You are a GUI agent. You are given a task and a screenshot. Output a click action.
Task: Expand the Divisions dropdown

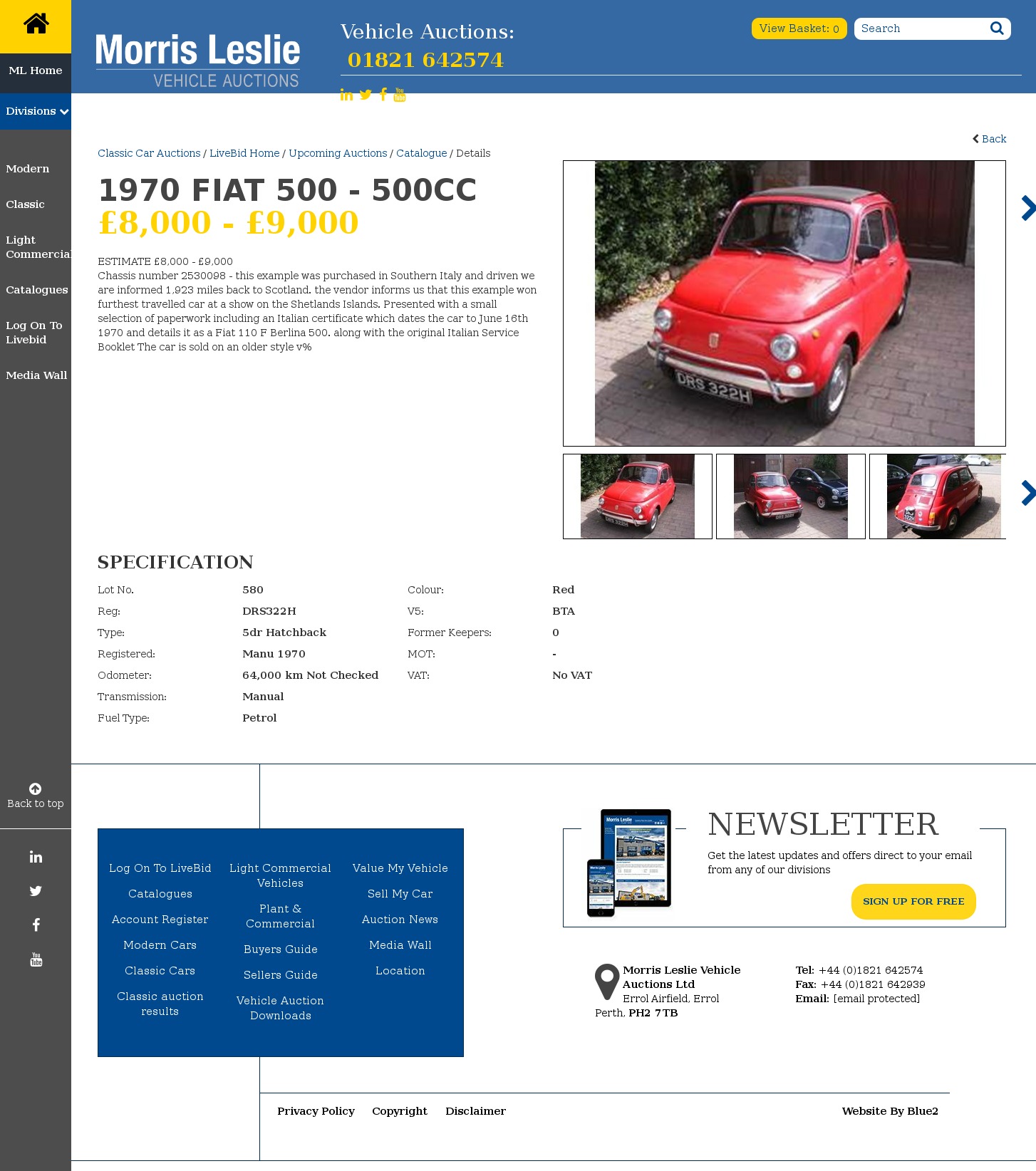(x=36, y=111)
